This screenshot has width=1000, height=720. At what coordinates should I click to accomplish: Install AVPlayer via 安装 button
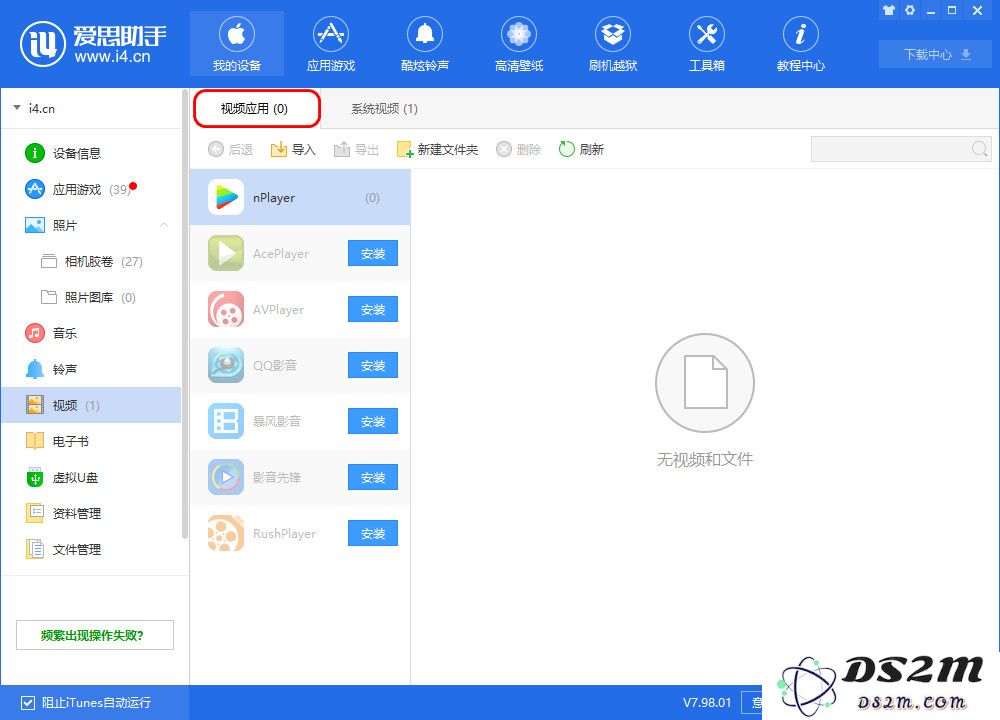372,309
